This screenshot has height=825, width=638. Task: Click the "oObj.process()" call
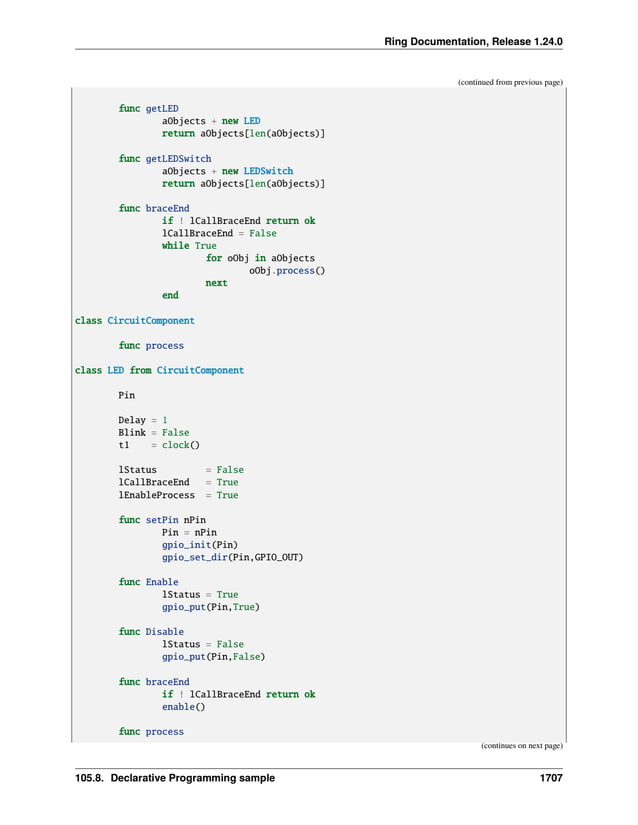[287, 270]
